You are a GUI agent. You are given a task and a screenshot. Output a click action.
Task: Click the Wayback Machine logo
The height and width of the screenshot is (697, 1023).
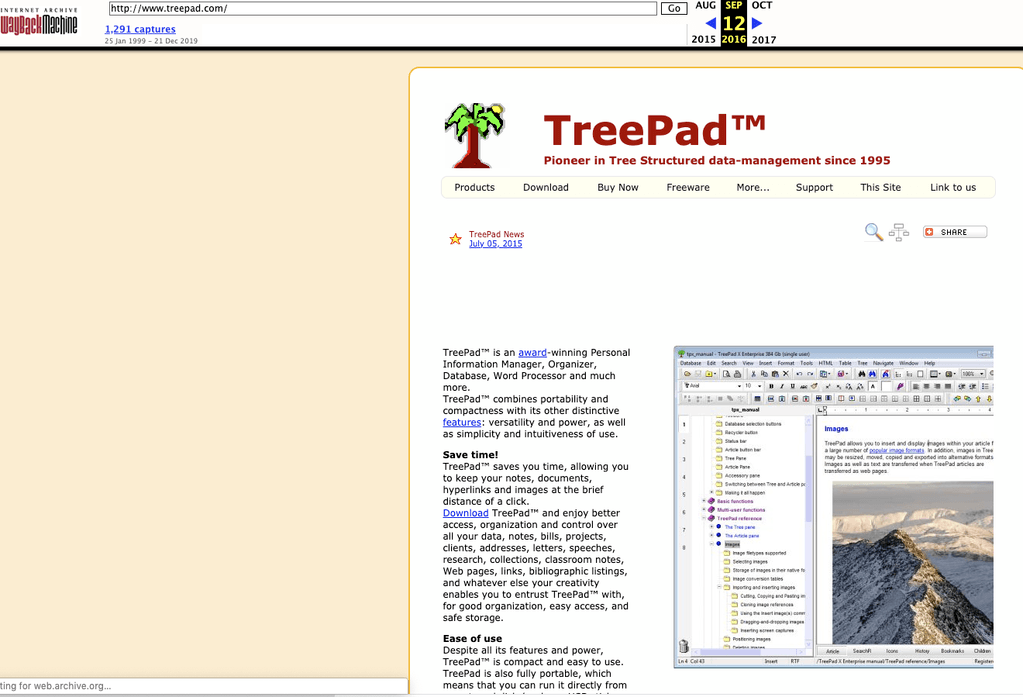38,21
